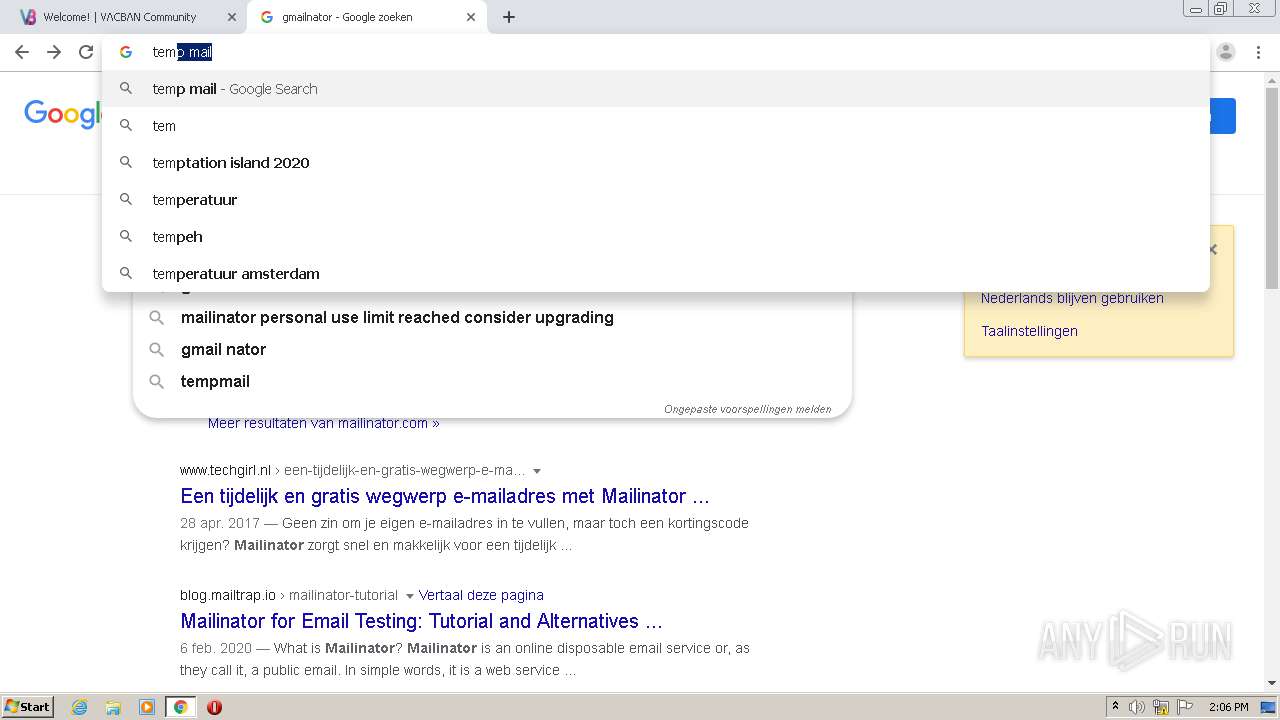
Task: Open the Action Center flag icon
Action: click(x=1185, y=707)
